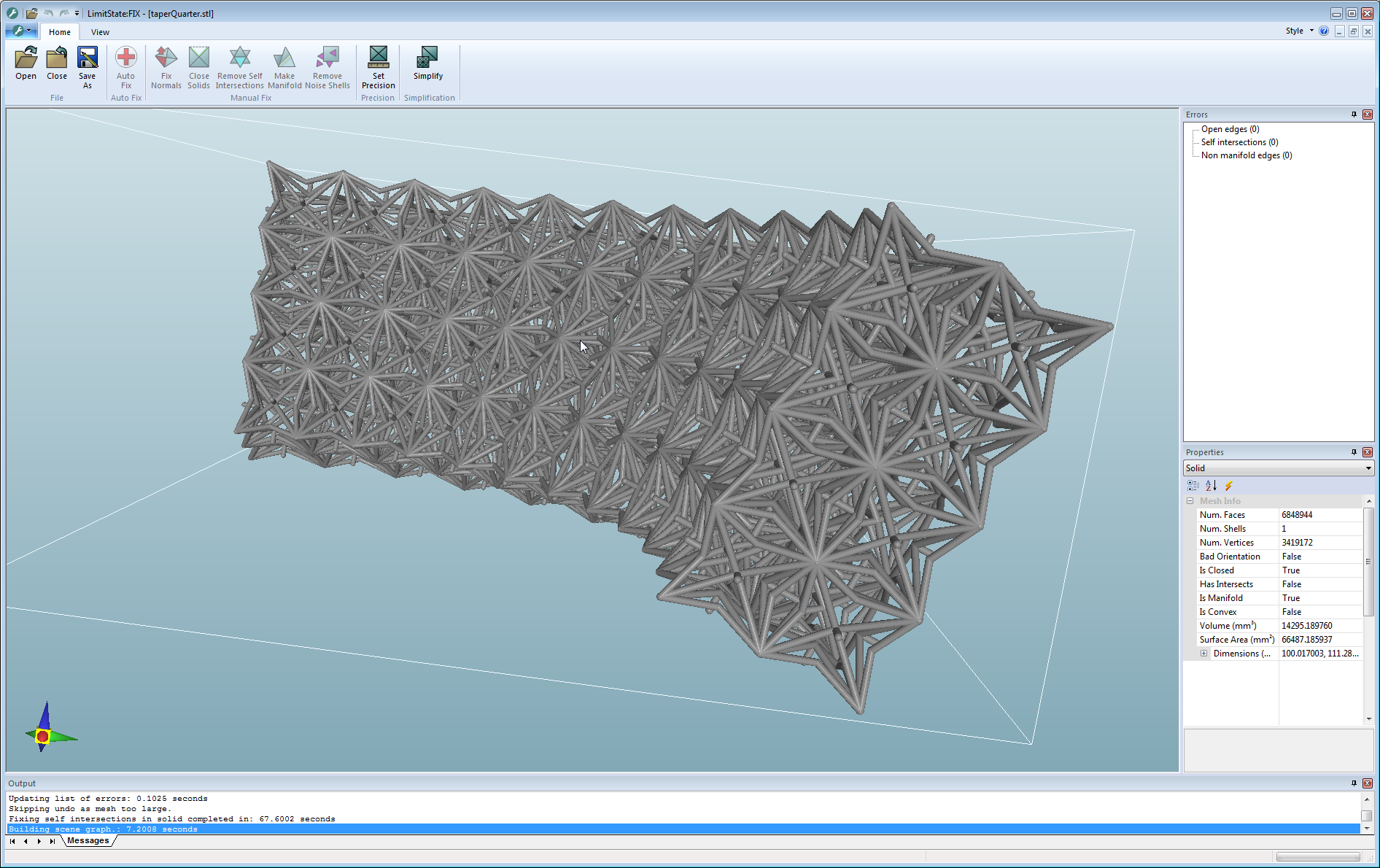Screen dimensions: 1380x868
Task: Pin the Properties panel
Action: click(x=1354, y=452)
